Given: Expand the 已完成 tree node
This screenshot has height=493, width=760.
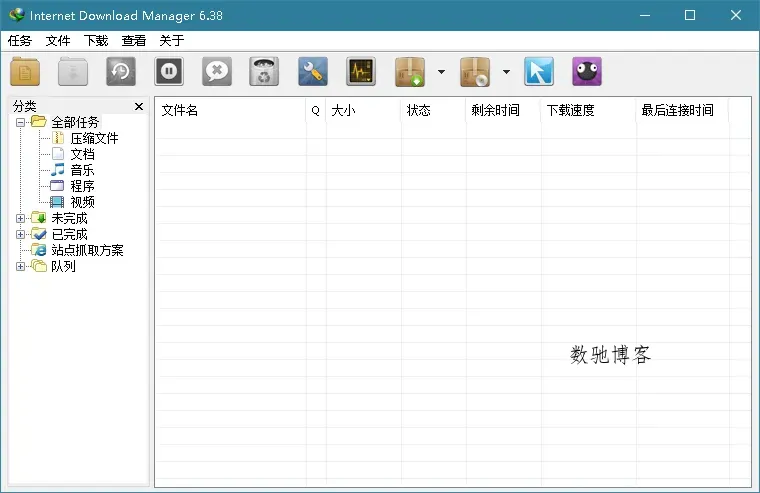Looking at the screenshot, I should (x=20, y=234).
